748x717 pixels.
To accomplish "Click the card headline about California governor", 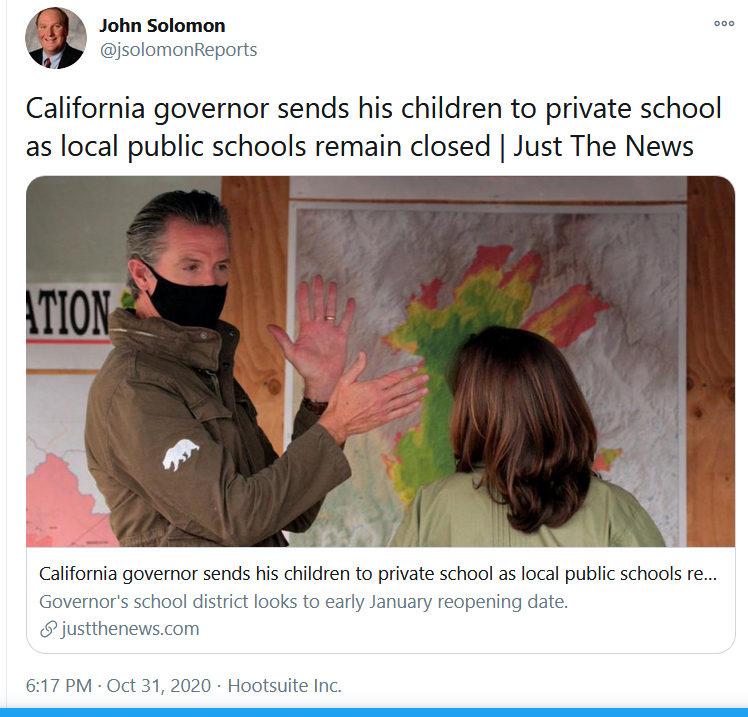I will pos(378,574).
